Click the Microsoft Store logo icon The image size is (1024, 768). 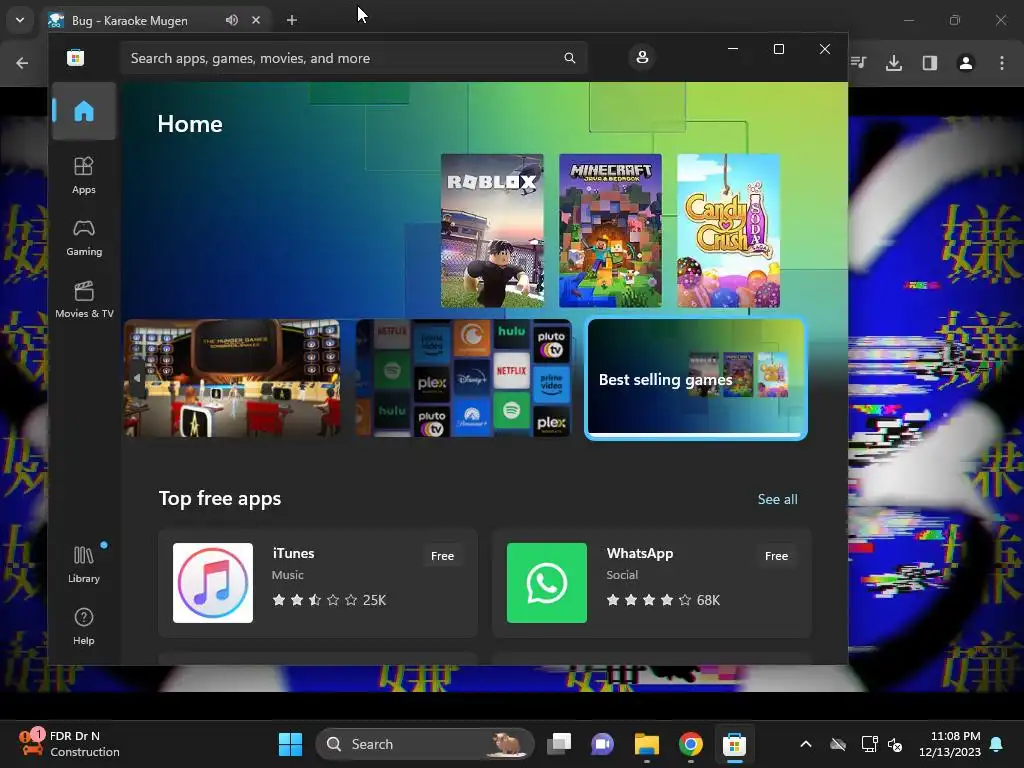coord(76,58)
